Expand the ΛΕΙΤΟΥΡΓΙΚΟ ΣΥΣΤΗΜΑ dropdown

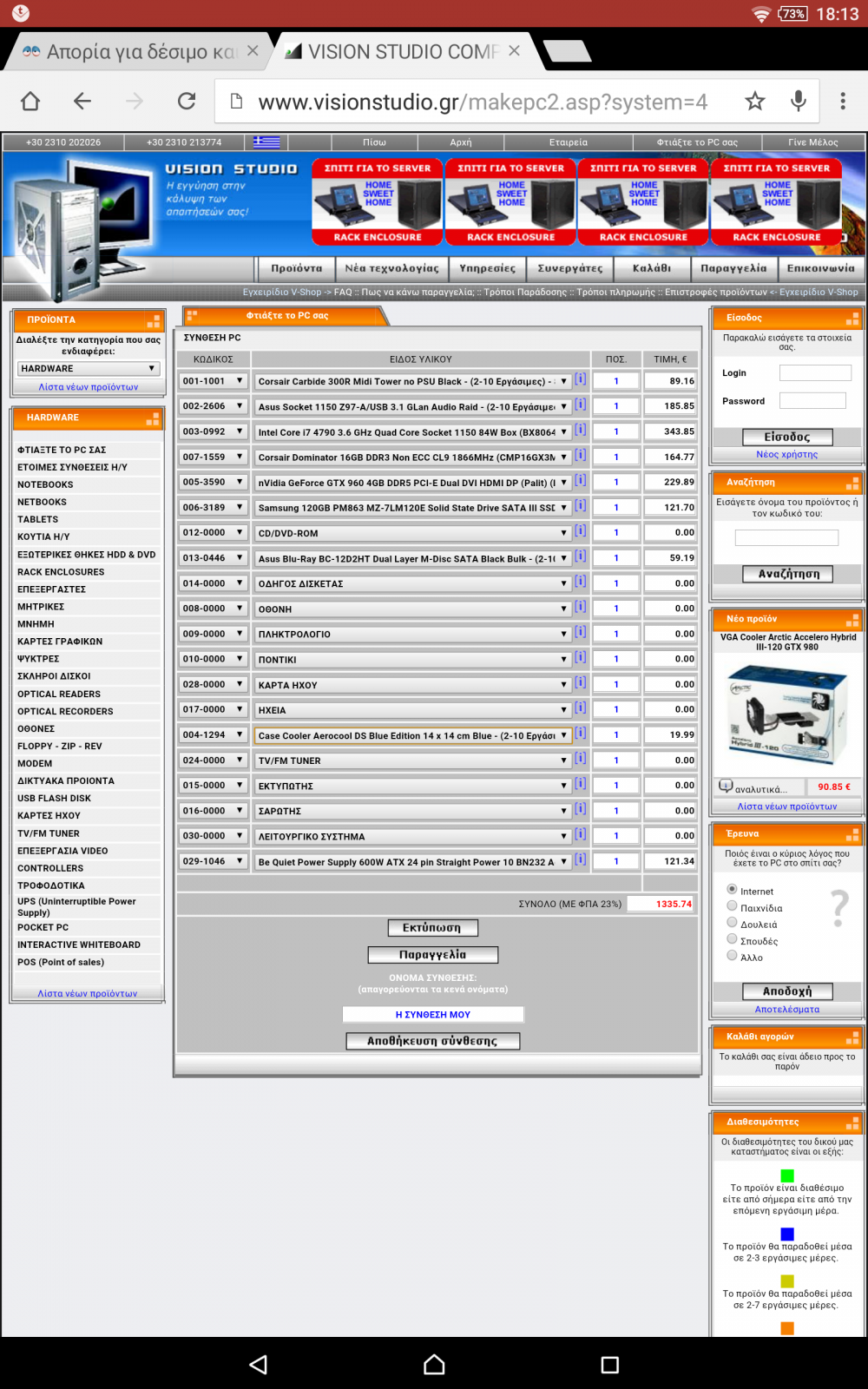click(x=412, y=836)
